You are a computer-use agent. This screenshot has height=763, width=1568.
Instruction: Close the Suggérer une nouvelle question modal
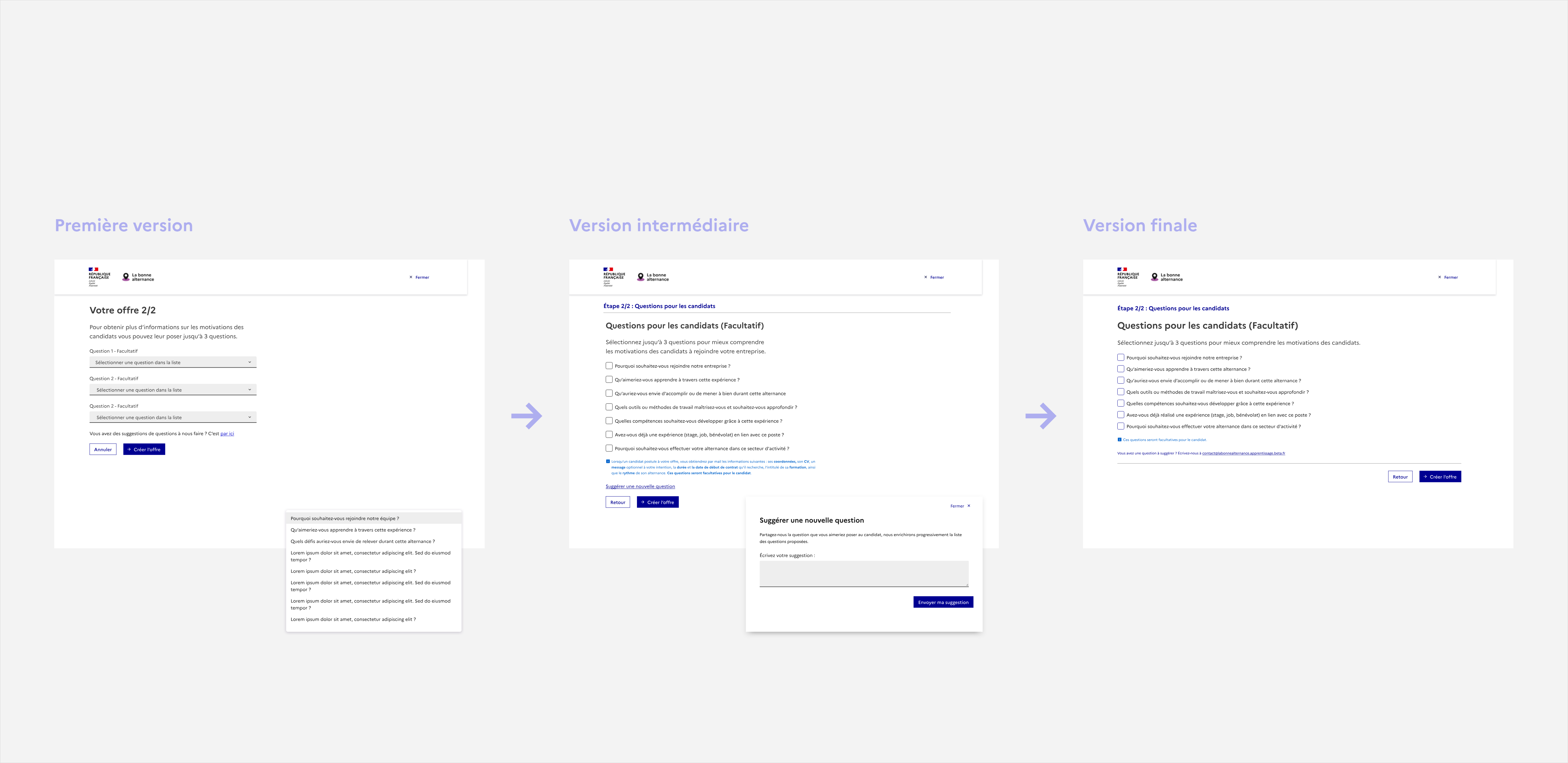click(961, 506)
